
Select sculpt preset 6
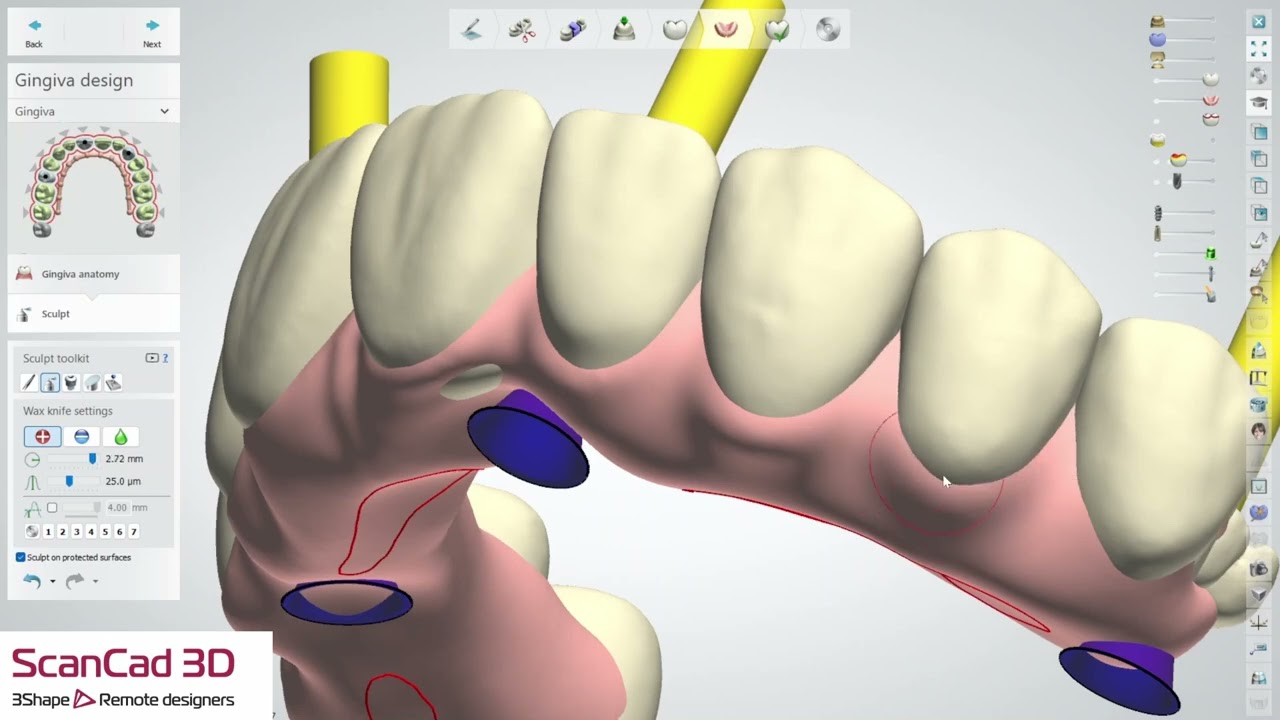point(119,532)
